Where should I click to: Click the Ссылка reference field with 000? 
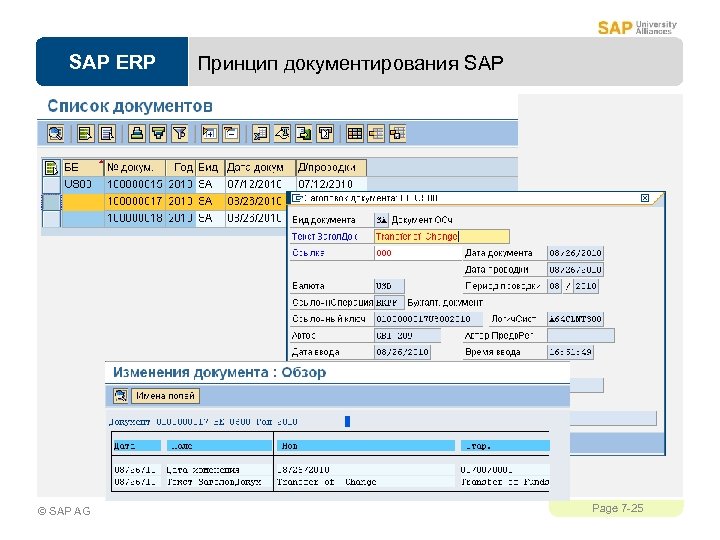click(418, 253)
